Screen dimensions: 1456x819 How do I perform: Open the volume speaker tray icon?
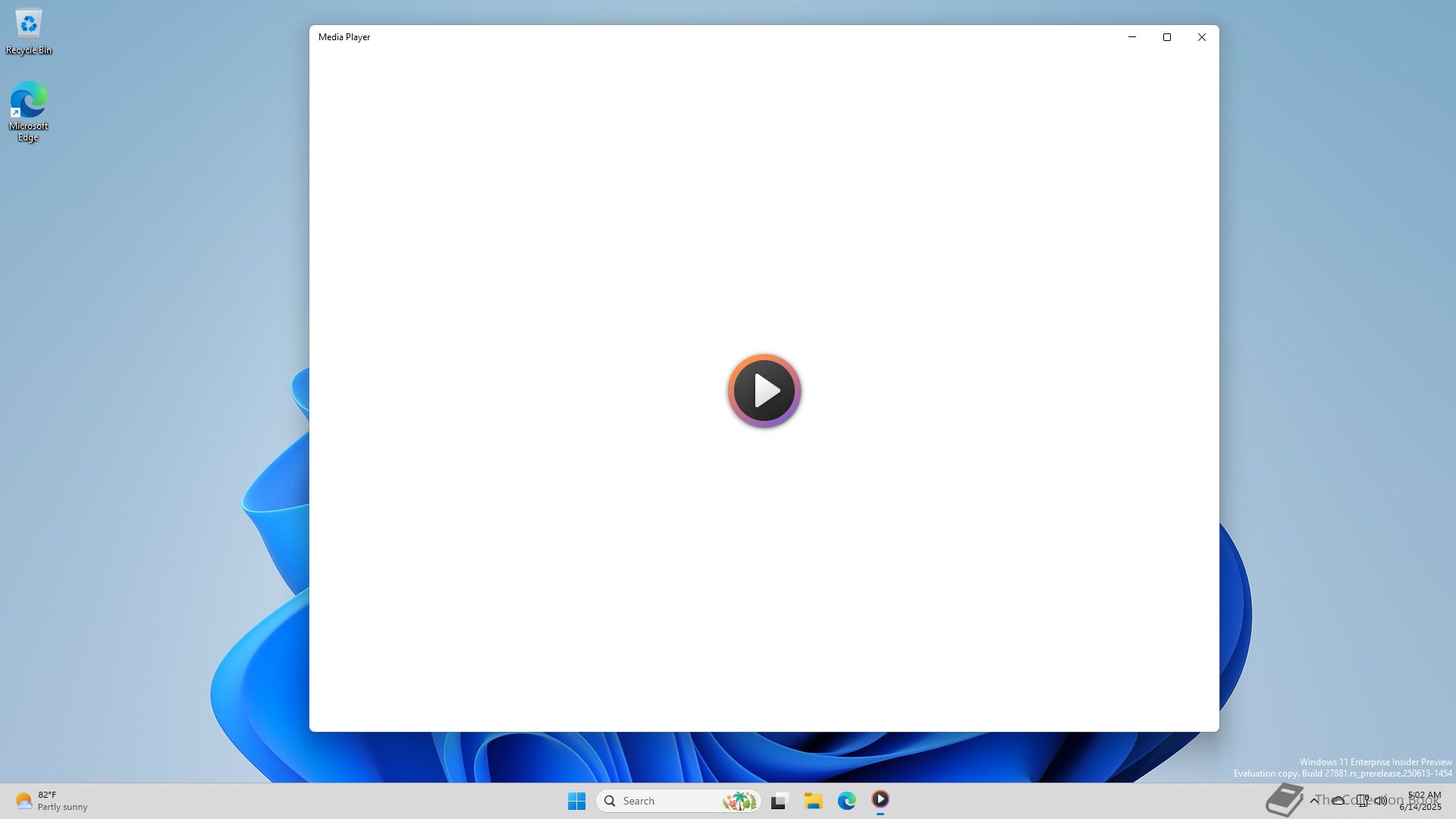(x=1381, y=800)
